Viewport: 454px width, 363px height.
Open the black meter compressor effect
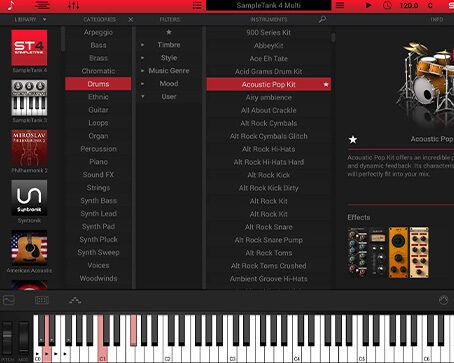click(x=378, y=252)
